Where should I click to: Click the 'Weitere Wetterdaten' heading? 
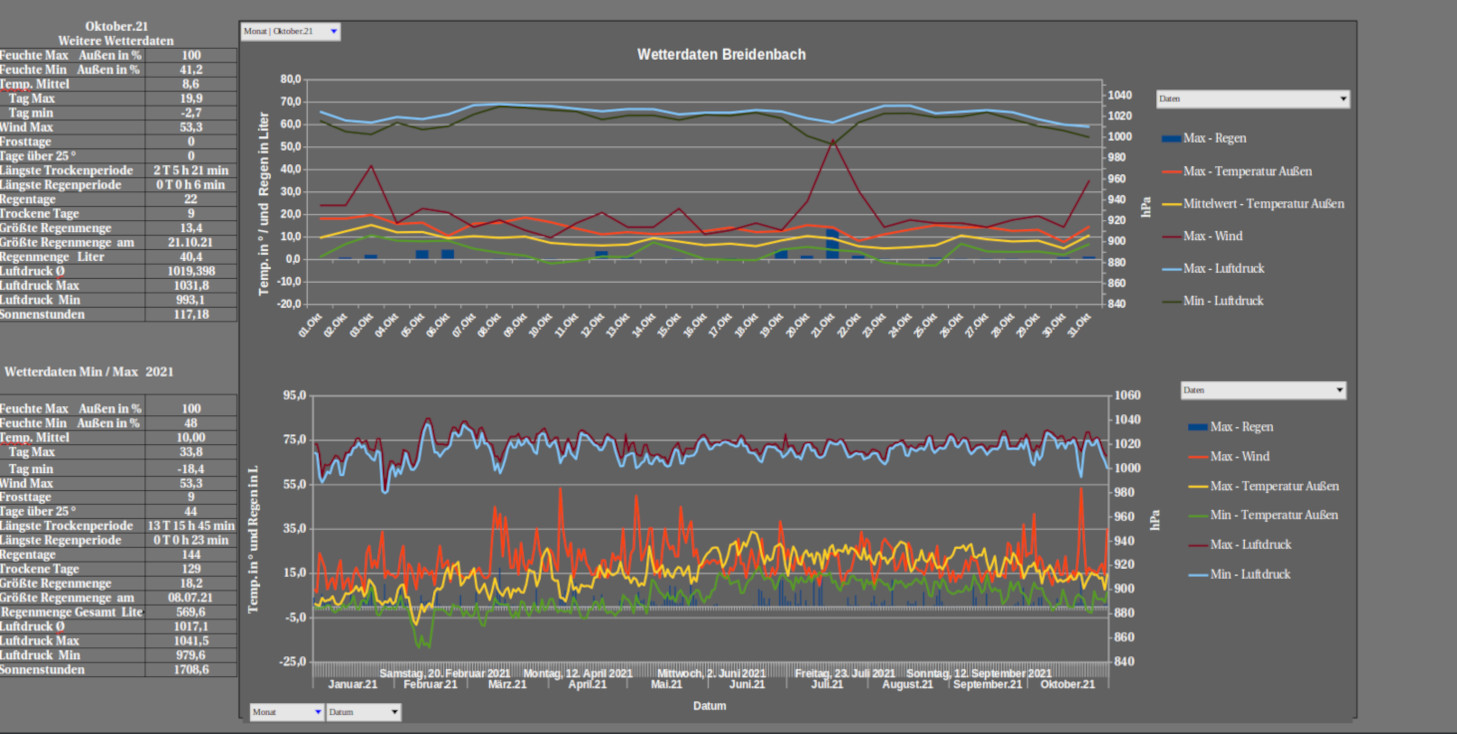[x=115, y=41]
